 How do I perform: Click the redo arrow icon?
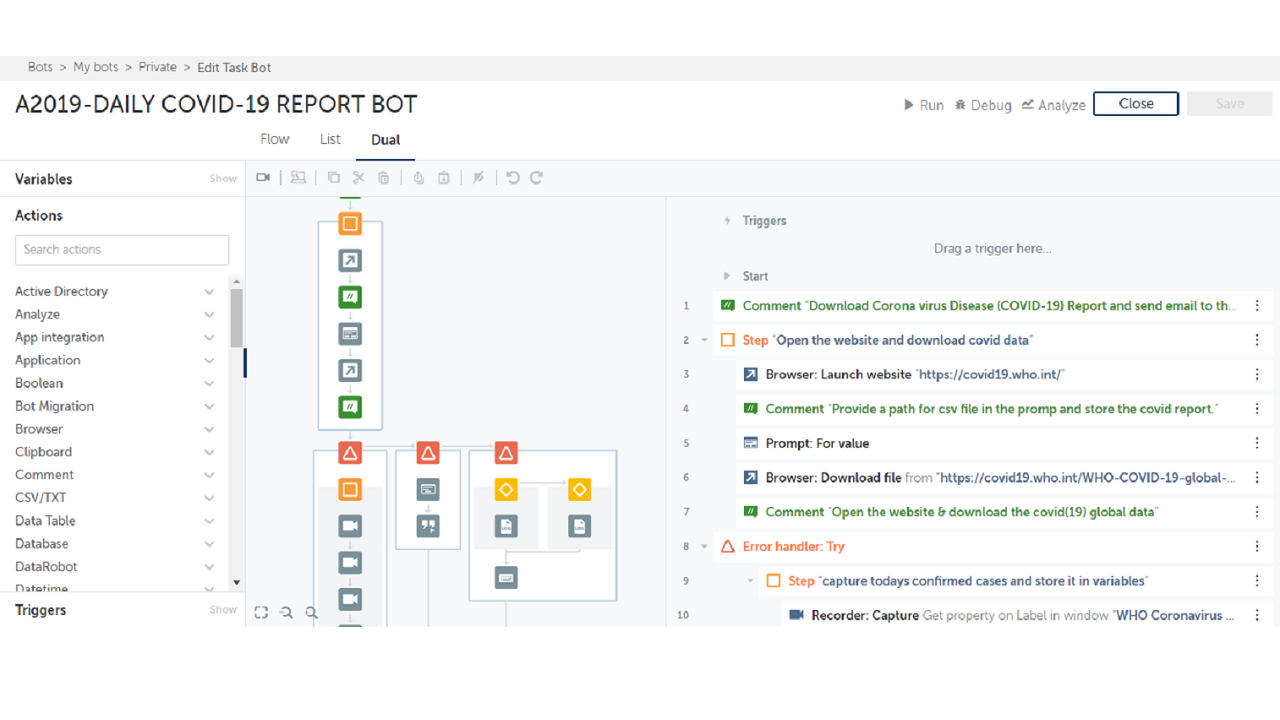pyautogui.click(x=536, y=178)
